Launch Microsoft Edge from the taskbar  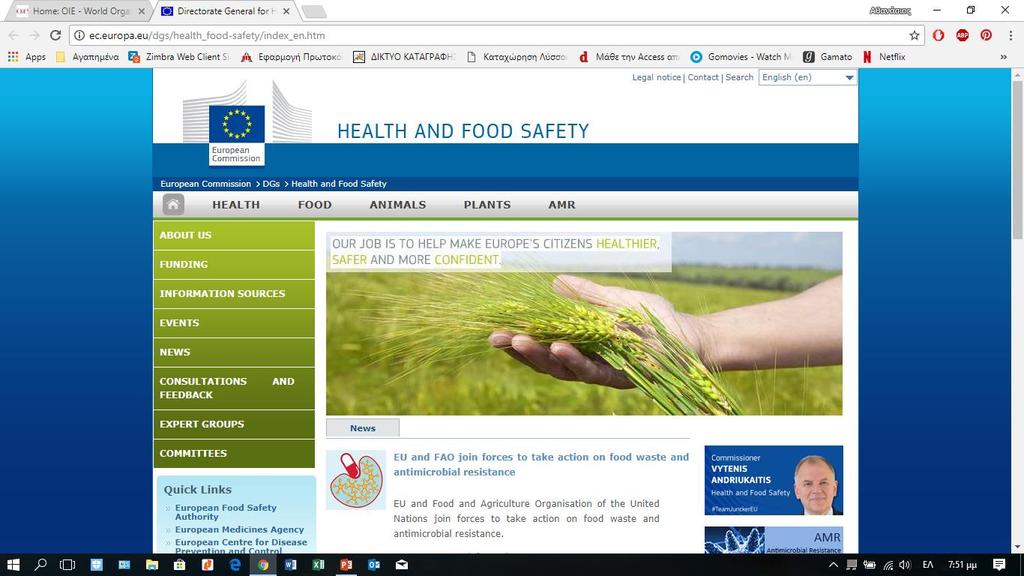click(235, 564)
